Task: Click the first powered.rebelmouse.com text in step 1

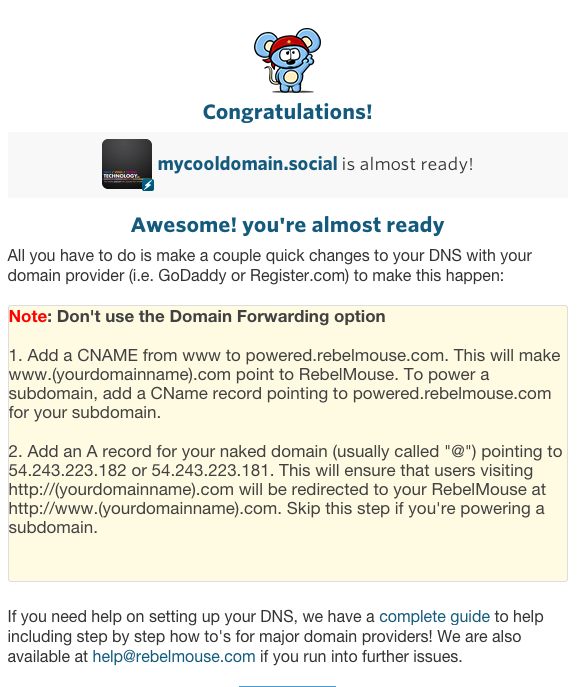Action: [345, 355]
